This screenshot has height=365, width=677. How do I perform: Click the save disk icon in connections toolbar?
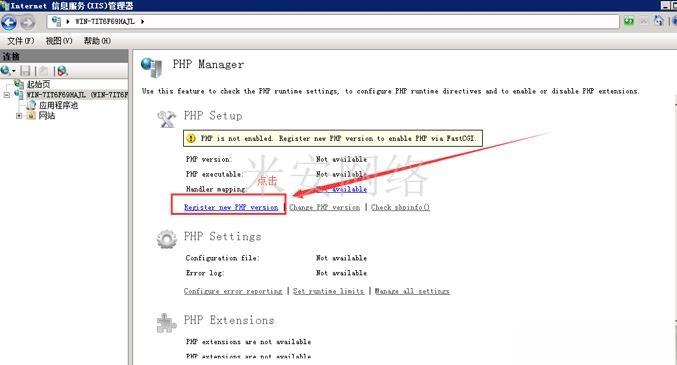coord(25,71)
